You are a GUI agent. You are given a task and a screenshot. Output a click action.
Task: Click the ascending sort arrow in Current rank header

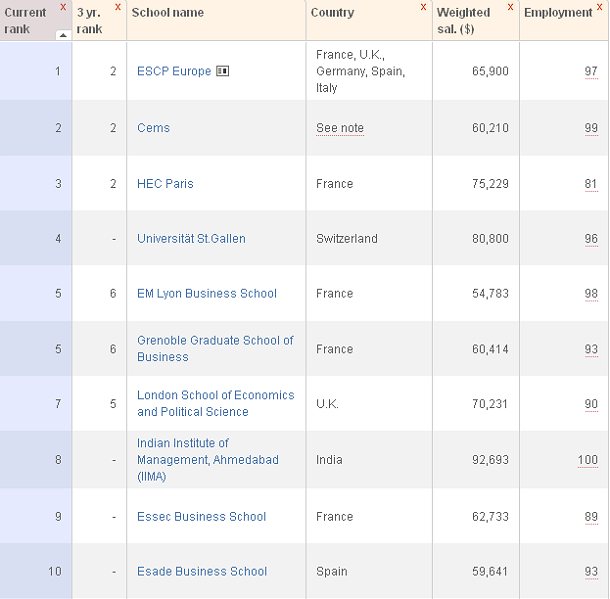click(63, 35)
